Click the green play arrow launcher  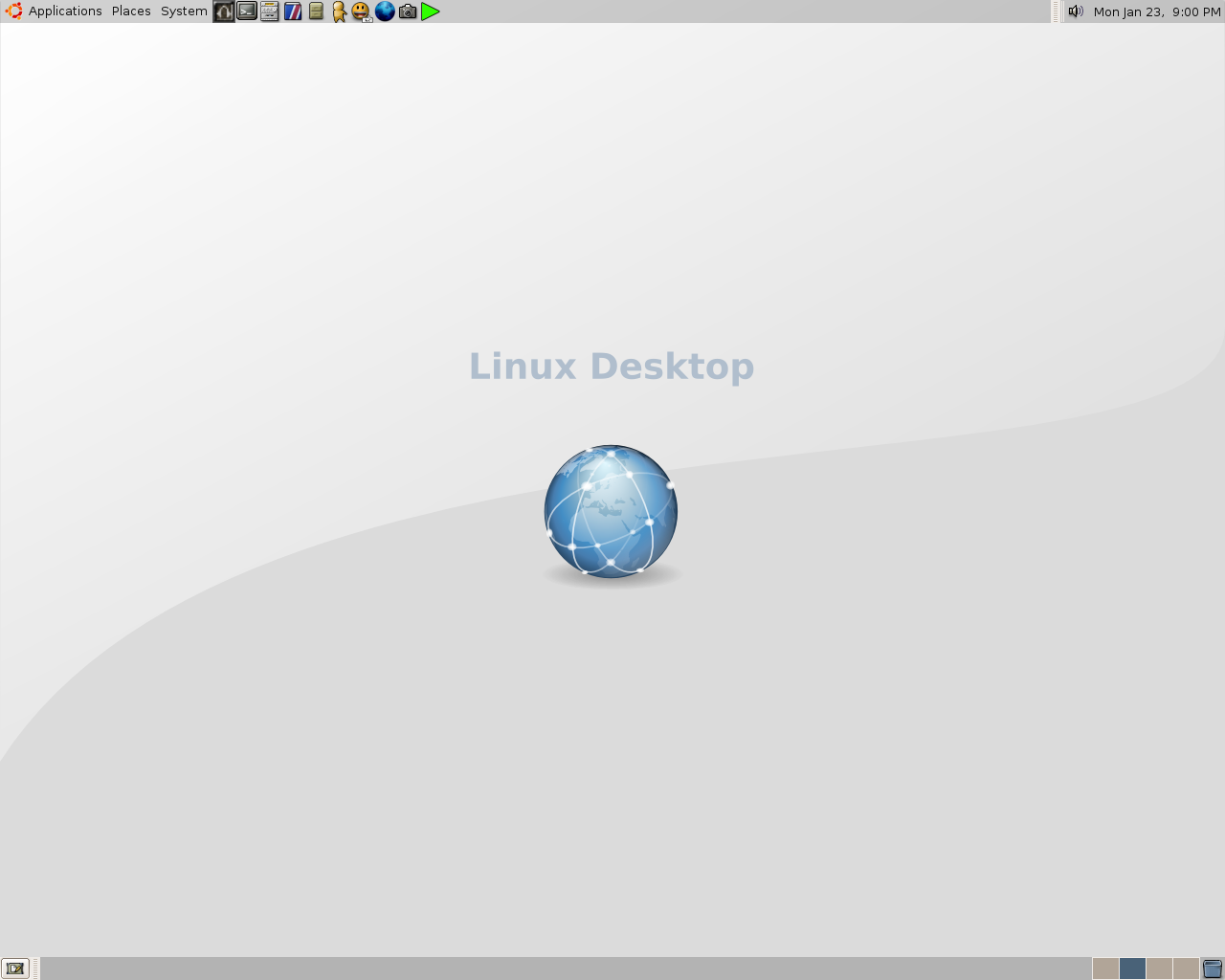[x=431, y=11]
